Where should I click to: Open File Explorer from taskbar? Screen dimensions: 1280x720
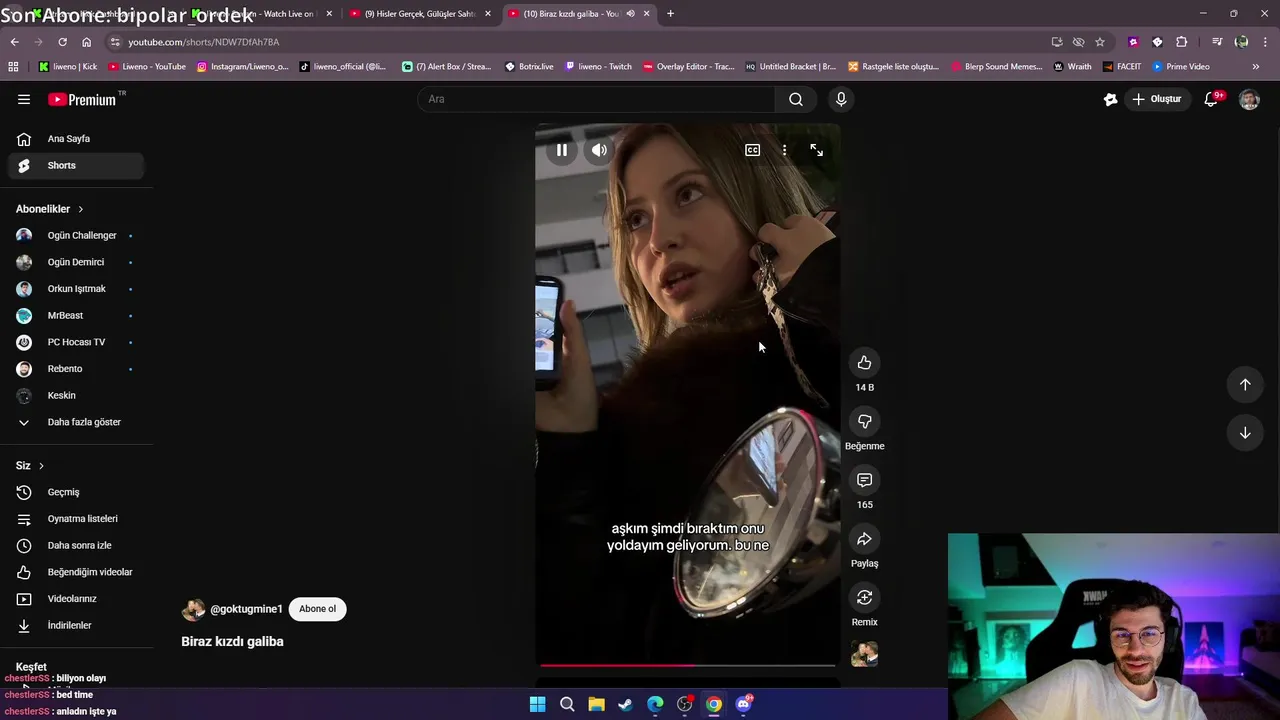click(x=596, y=704)
